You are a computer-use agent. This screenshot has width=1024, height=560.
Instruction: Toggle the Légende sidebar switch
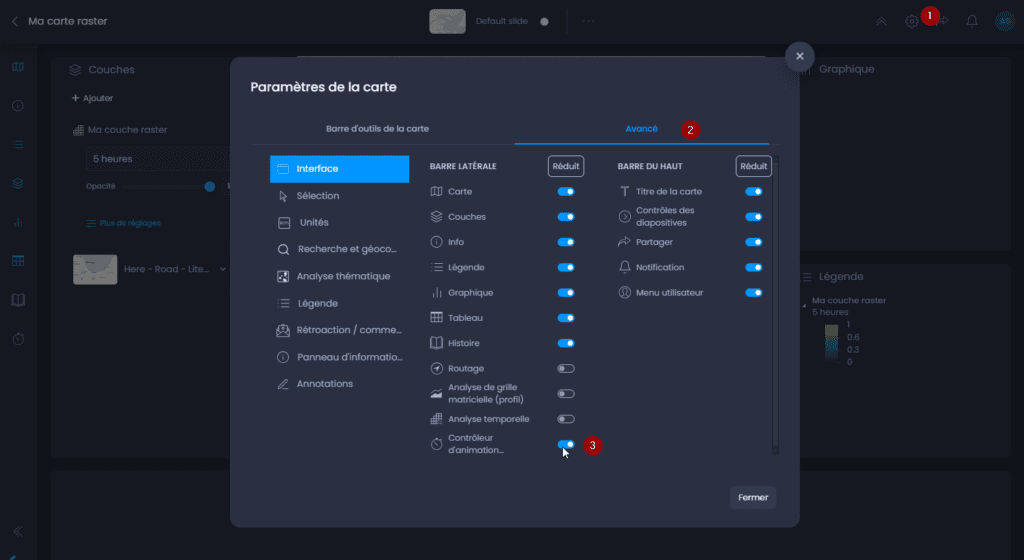point(566,268)
